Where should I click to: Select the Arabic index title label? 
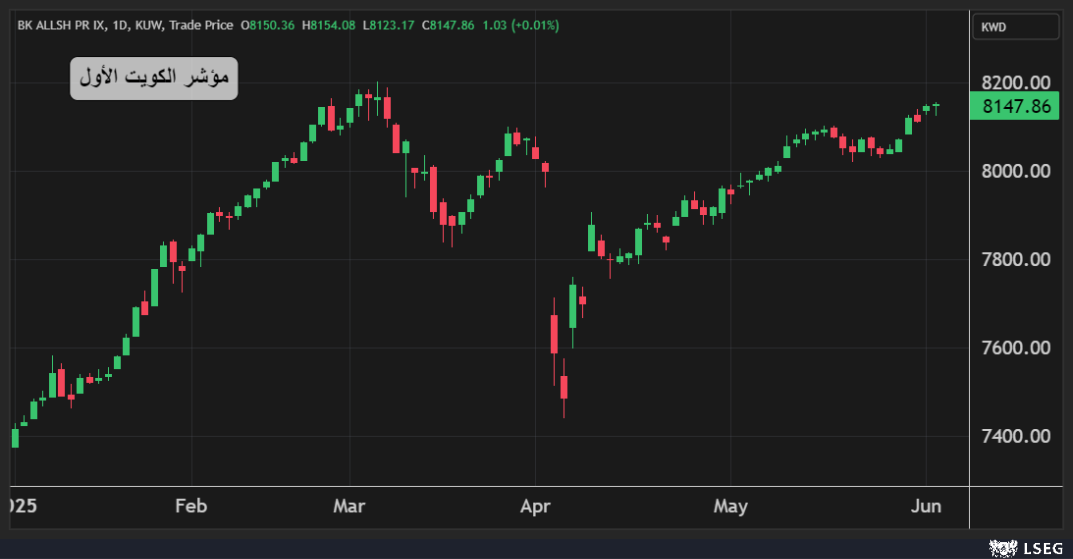pyautogui.click(x=154, y=78)
